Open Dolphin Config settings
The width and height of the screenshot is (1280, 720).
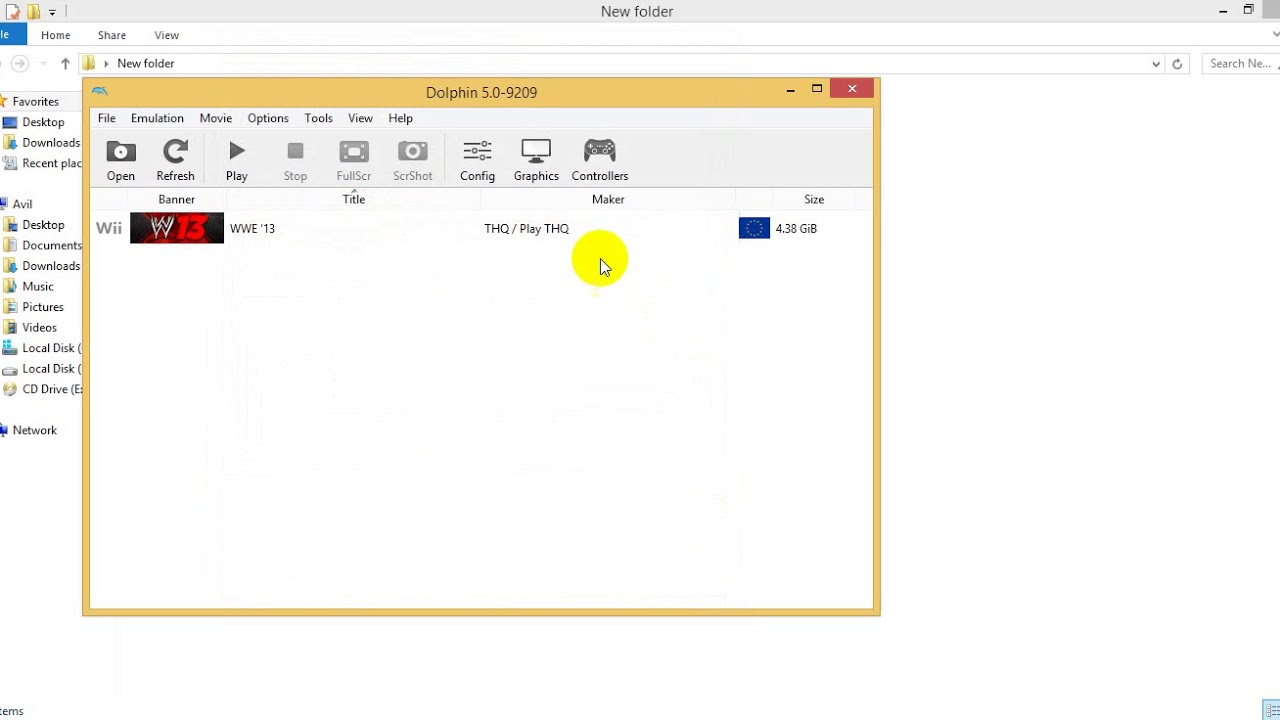point(477,160)
